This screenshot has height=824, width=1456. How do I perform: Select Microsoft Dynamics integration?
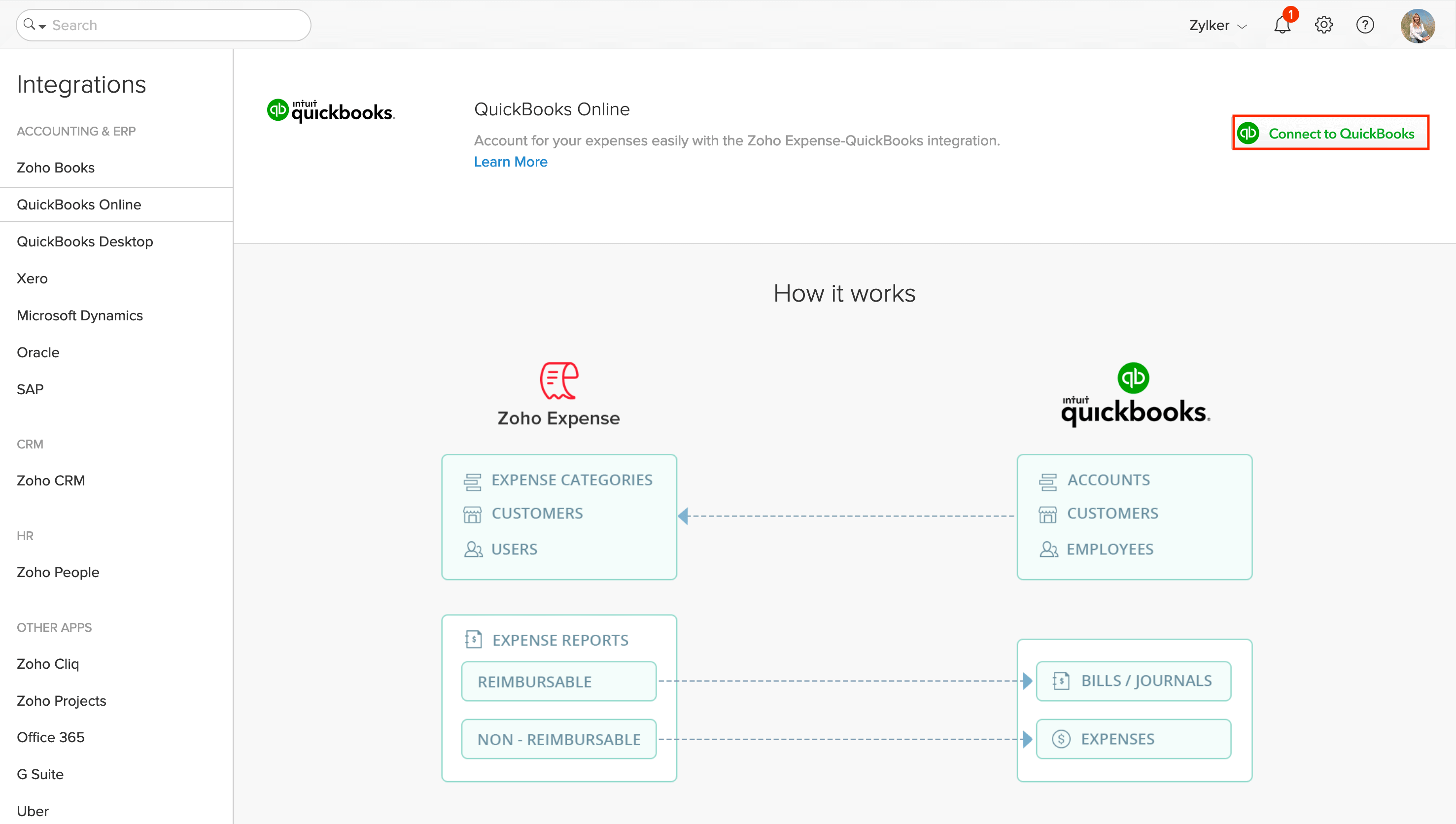80,315
